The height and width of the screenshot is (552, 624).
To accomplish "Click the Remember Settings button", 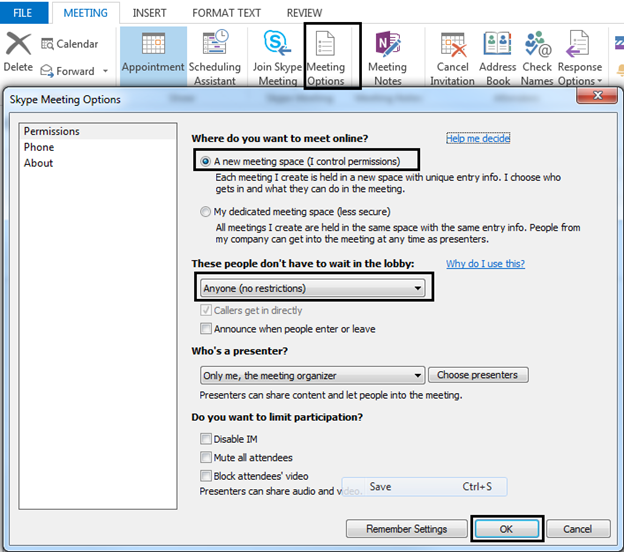I will coord(407,529).
